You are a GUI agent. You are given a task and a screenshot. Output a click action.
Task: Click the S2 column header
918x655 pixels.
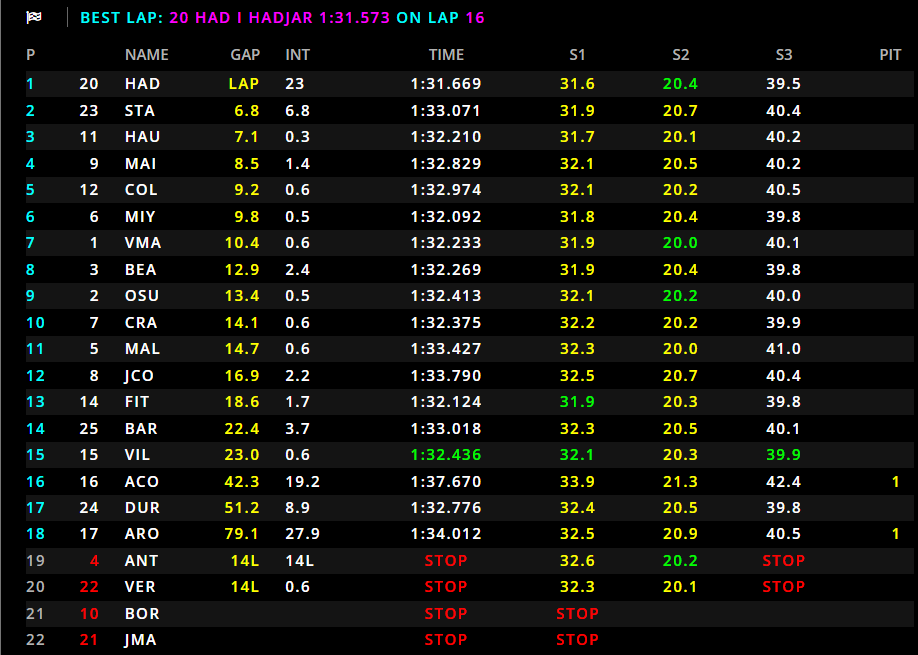click(681, 54)
